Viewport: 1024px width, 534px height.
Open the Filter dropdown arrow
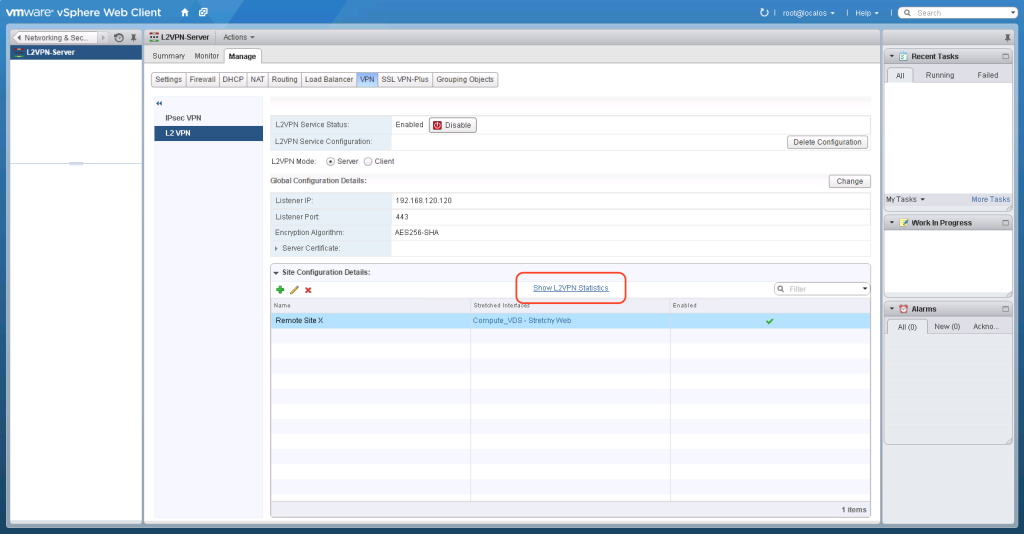[865, 289]
